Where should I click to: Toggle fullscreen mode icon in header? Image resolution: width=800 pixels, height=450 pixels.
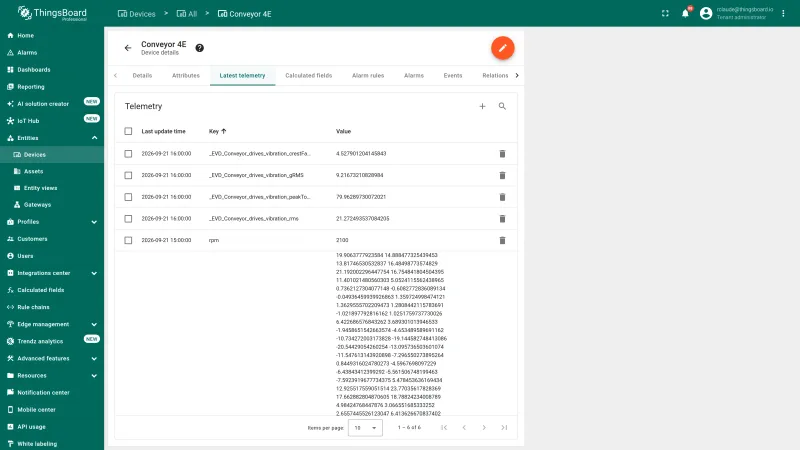point(665,14)
